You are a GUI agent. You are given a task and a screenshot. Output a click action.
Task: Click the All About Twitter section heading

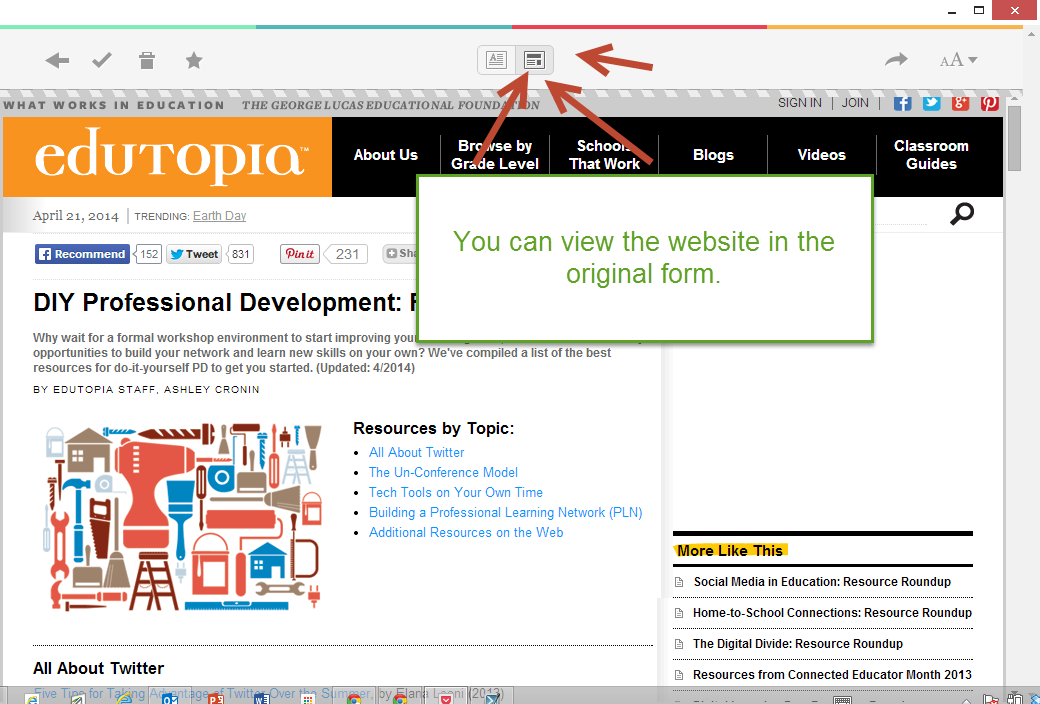point(98,668)
